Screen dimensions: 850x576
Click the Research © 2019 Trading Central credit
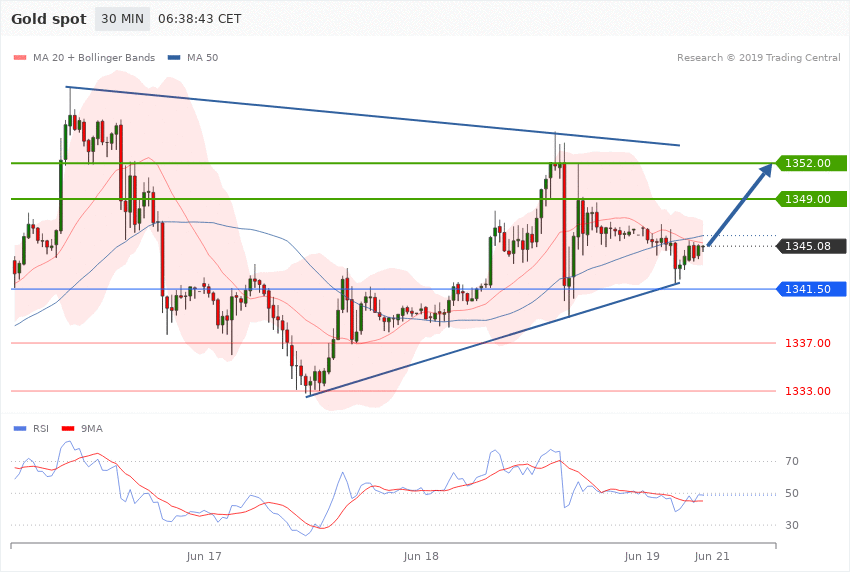click(758, 57)
